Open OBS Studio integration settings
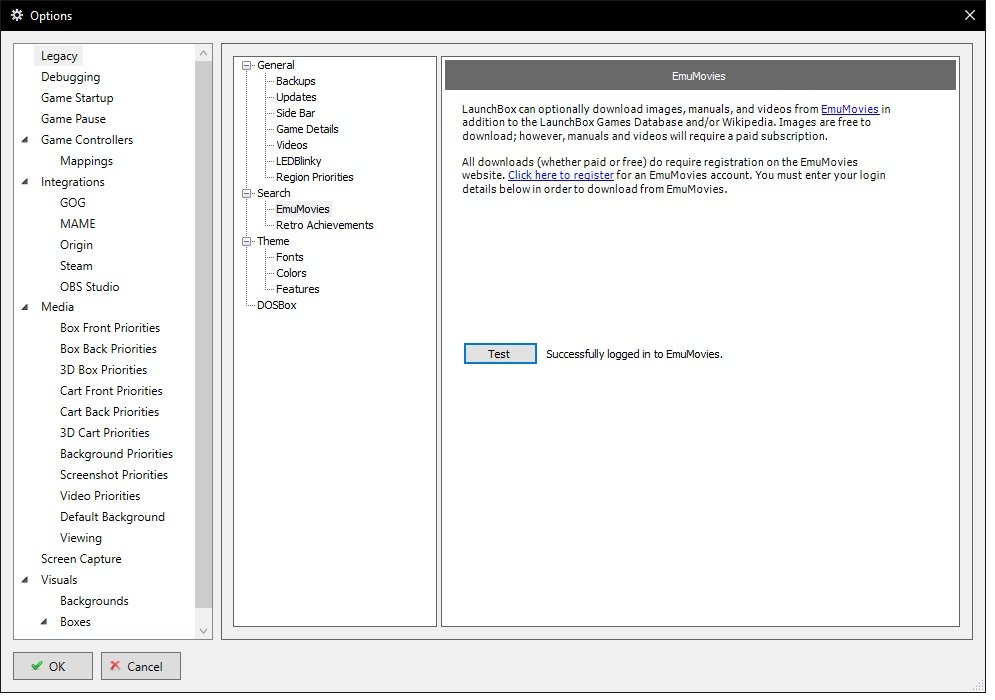This screenshot has width=995, height=700. pyautogui.click(x=89, y=286)
